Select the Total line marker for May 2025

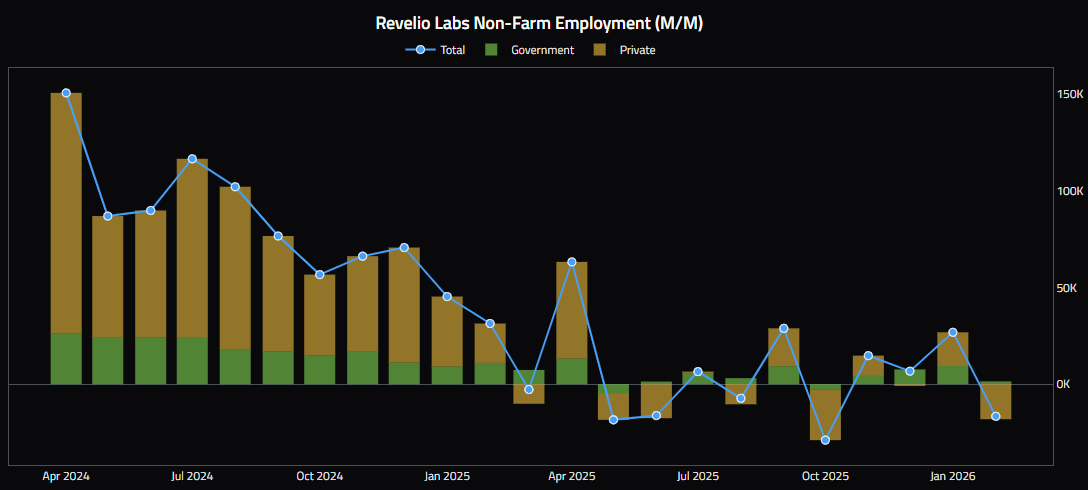(x=613, y=420)
